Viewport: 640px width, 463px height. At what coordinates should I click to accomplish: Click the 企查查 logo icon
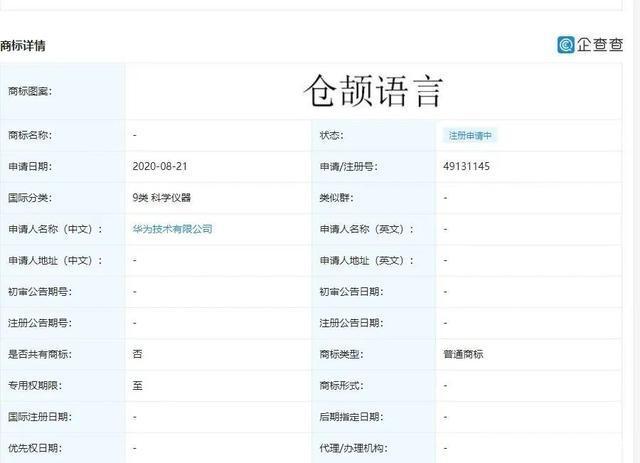point(566,45)
